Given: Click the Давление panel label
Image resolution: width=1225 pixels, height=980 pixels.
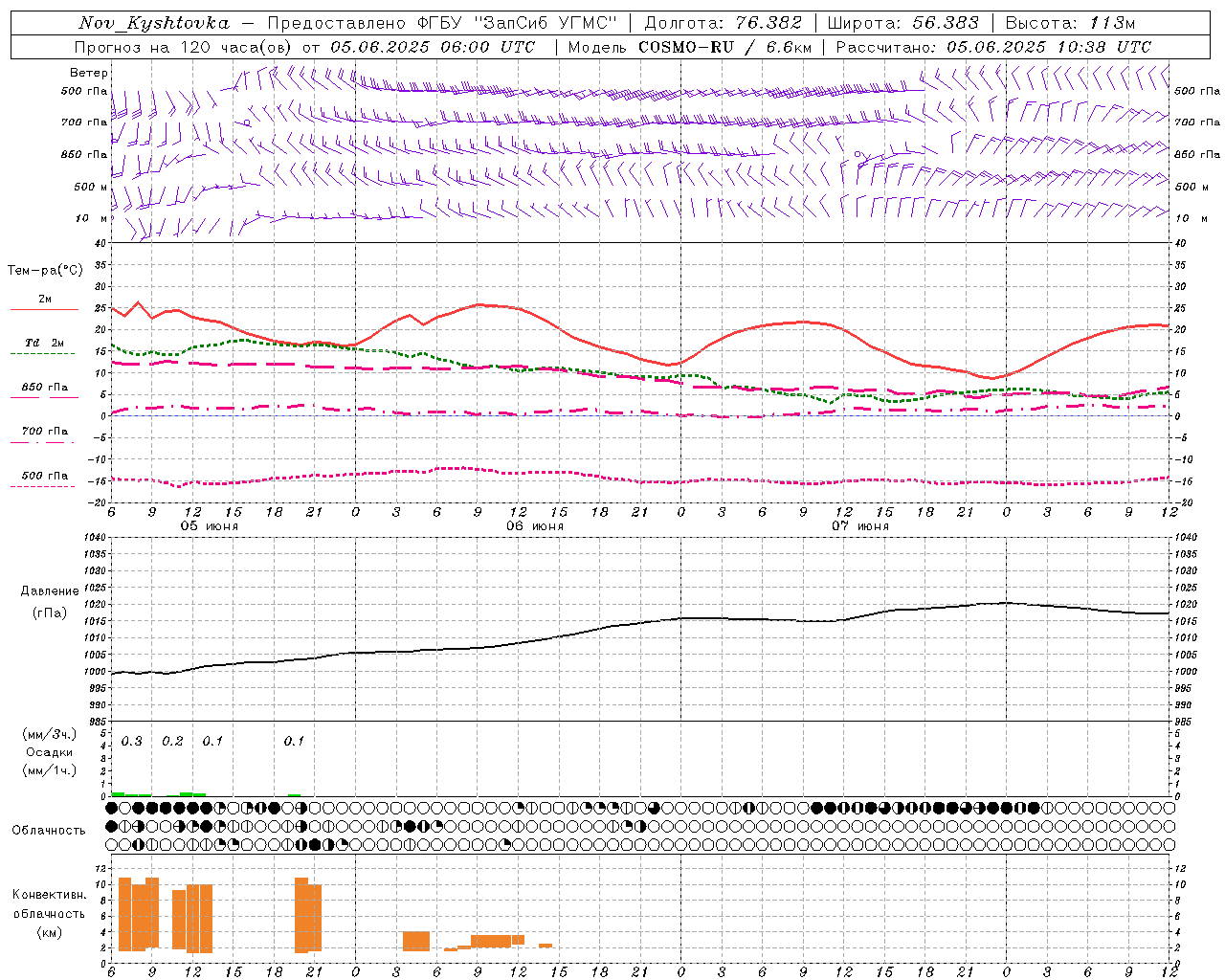Looking at the screenshot, I should point(50,591).
